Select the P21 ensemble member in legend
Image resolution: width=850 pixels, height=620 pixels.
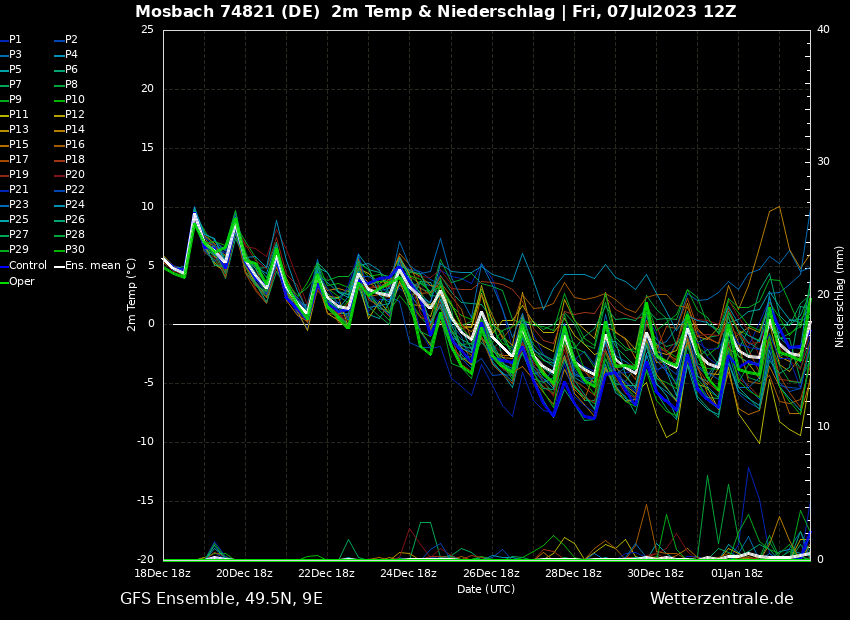[x=19, y=190]
